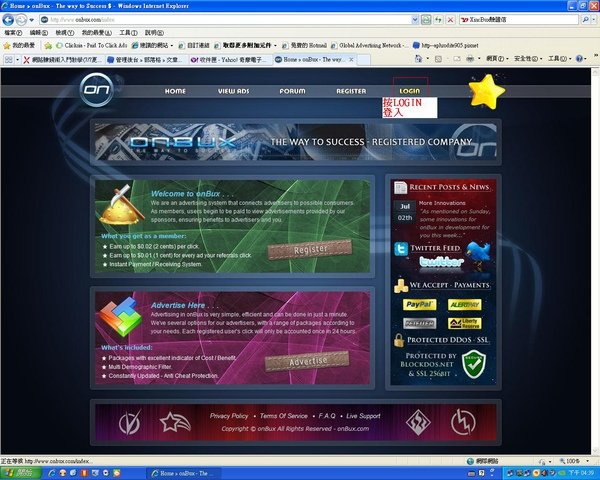Open the 網頁(P) command bar dropdown
Screen dimensions: 600x480
point(497,59)
